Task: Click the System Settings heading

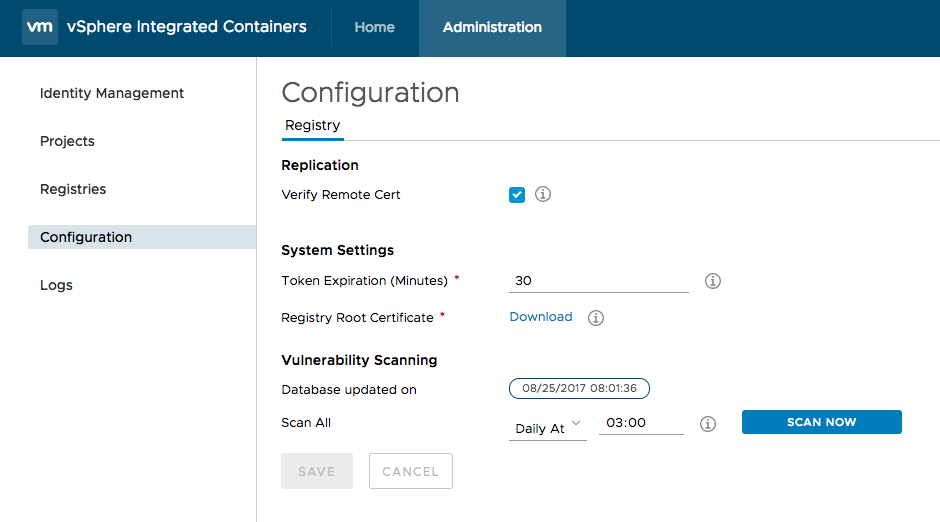Action: 338,250
